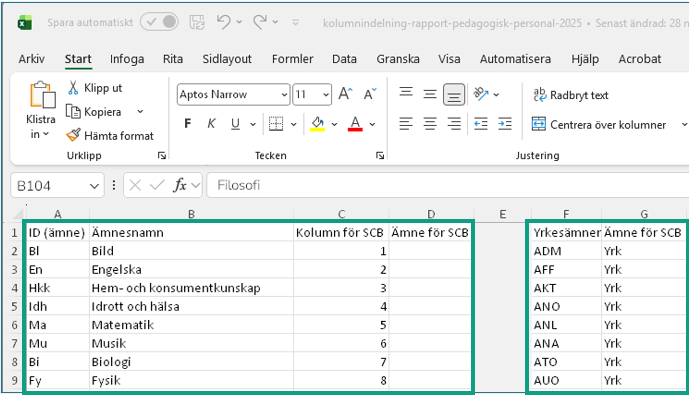The image size is (689, 395).
Task: Center the text horizontally
Action: click(430, 124)
